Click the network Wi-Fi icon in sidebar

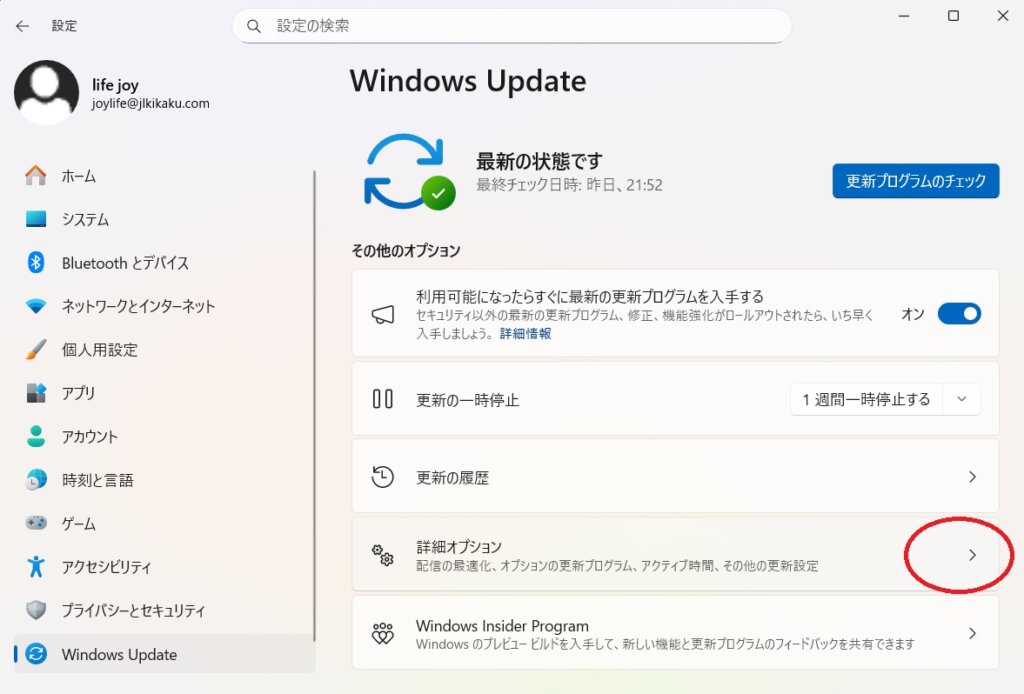[36, 306]
